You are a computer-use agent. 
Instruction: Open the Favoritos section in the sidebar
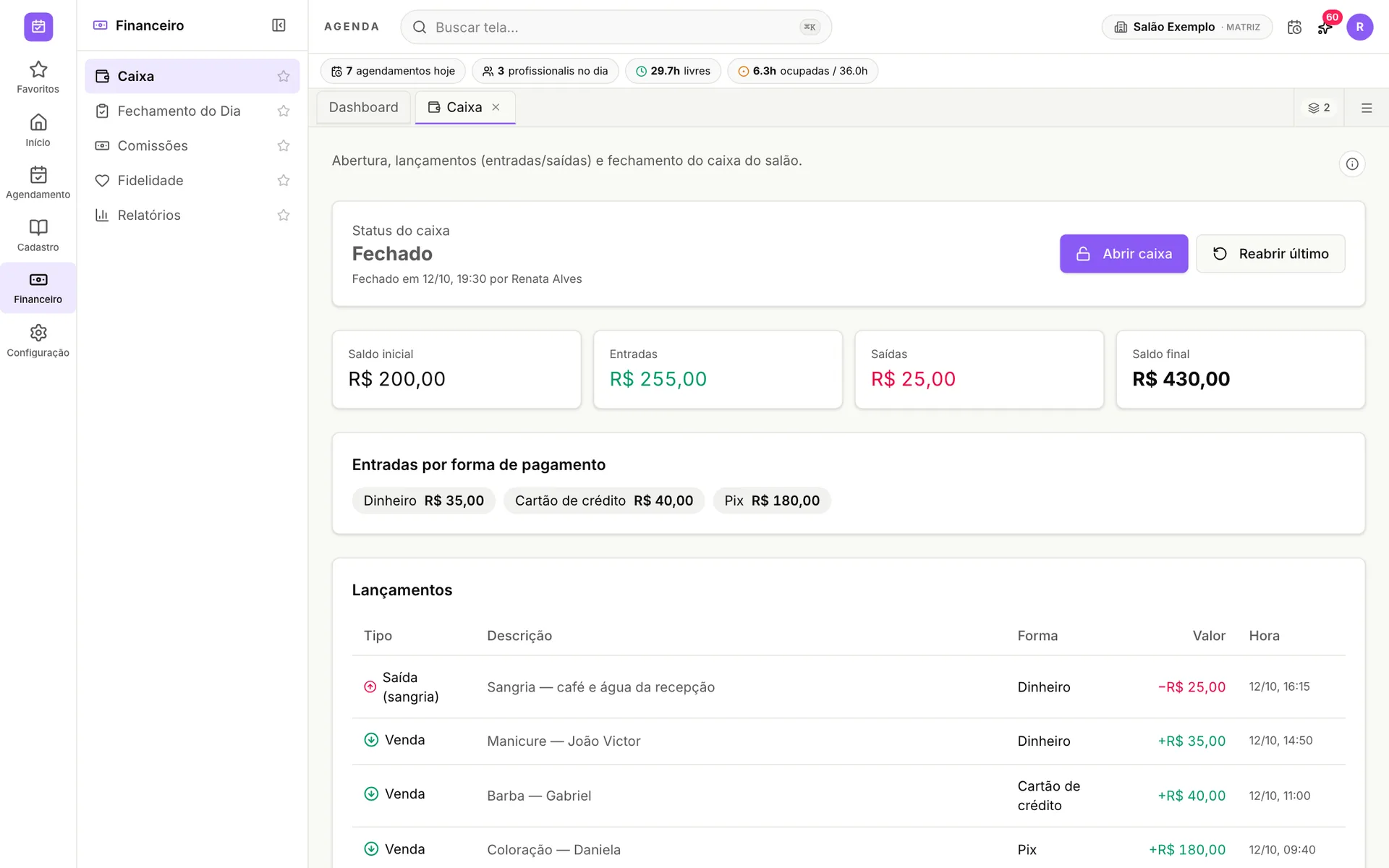pos(38,77)
